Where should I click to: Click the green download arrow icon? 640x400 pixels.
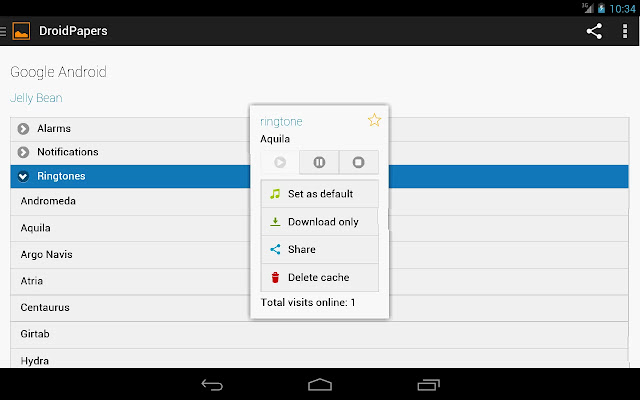tap(275, 222)
